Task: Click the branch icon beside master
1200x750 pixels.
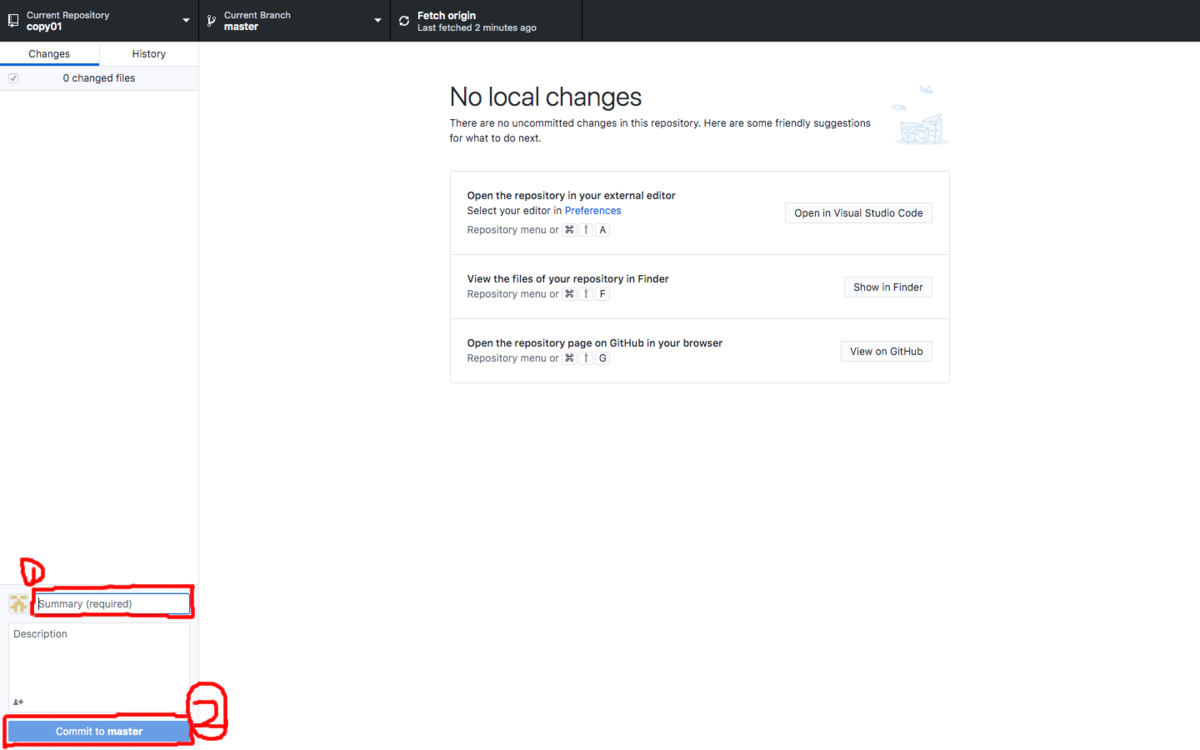Action: point(211,21)
